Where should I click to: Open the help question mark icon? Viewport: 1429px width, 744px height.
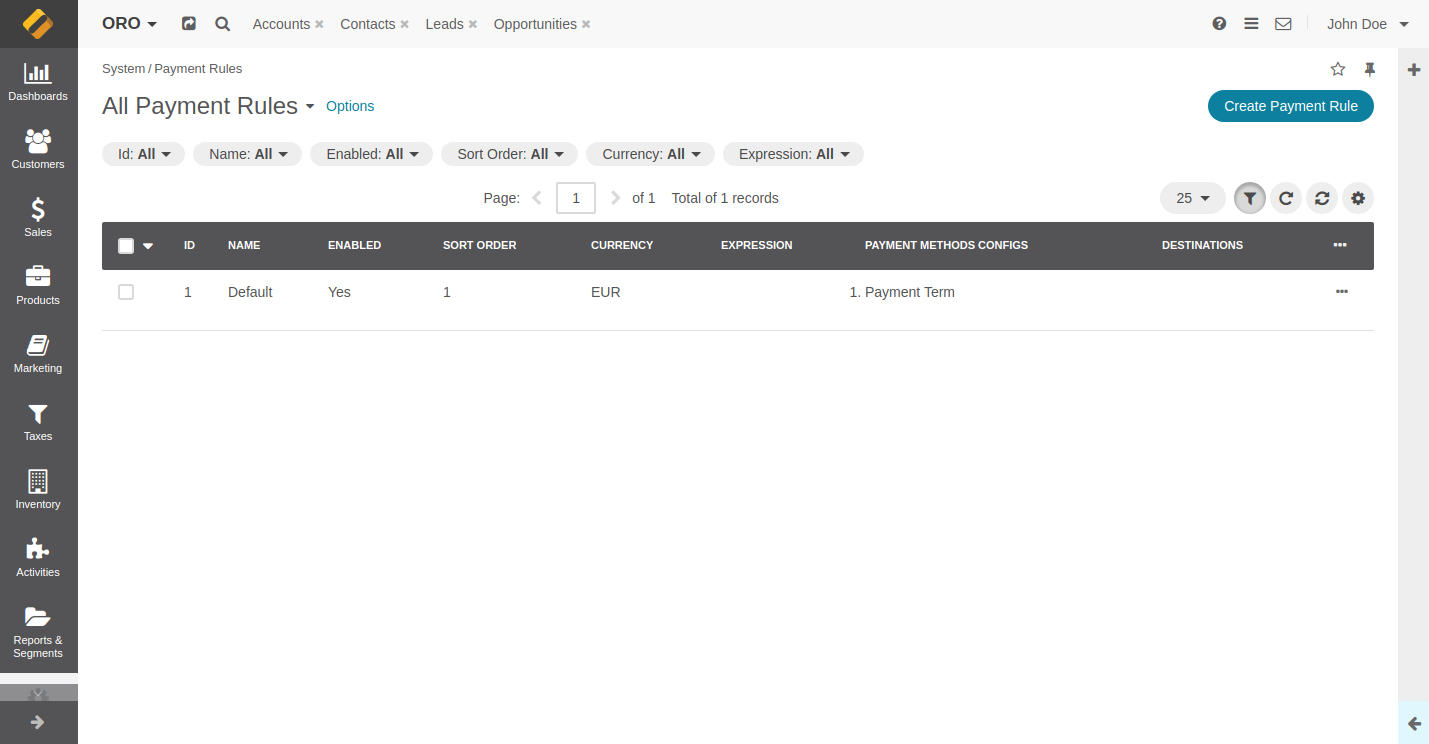[x=1219, y=23]
